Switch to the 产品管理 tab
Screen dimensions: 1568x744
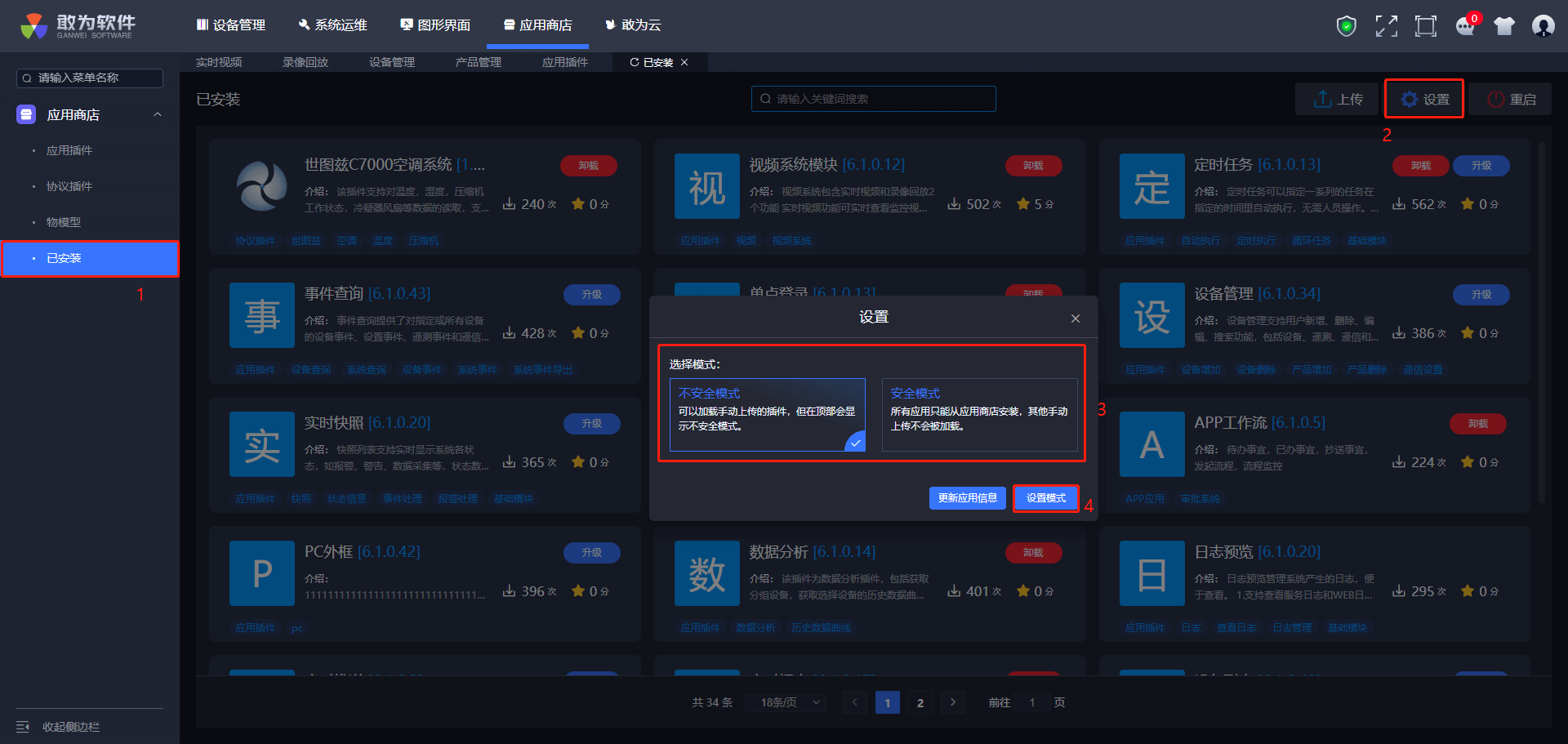[479, 62]
